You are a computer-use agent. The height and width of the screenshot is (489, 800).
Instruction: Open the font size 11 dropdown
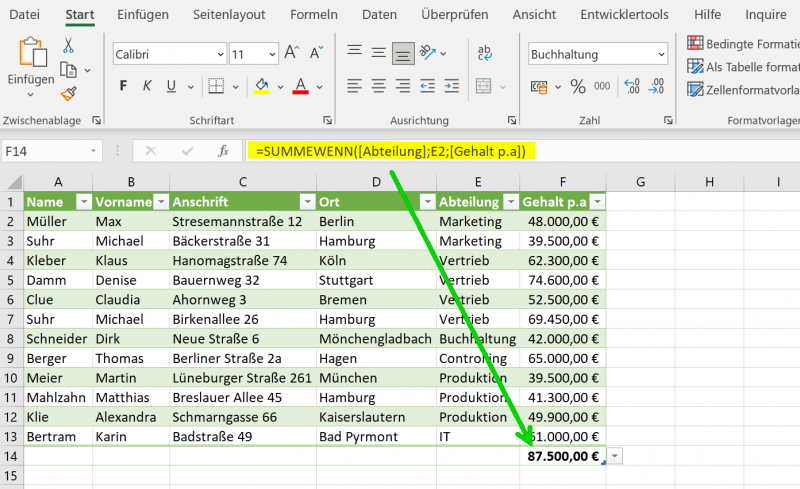[272, 54]
